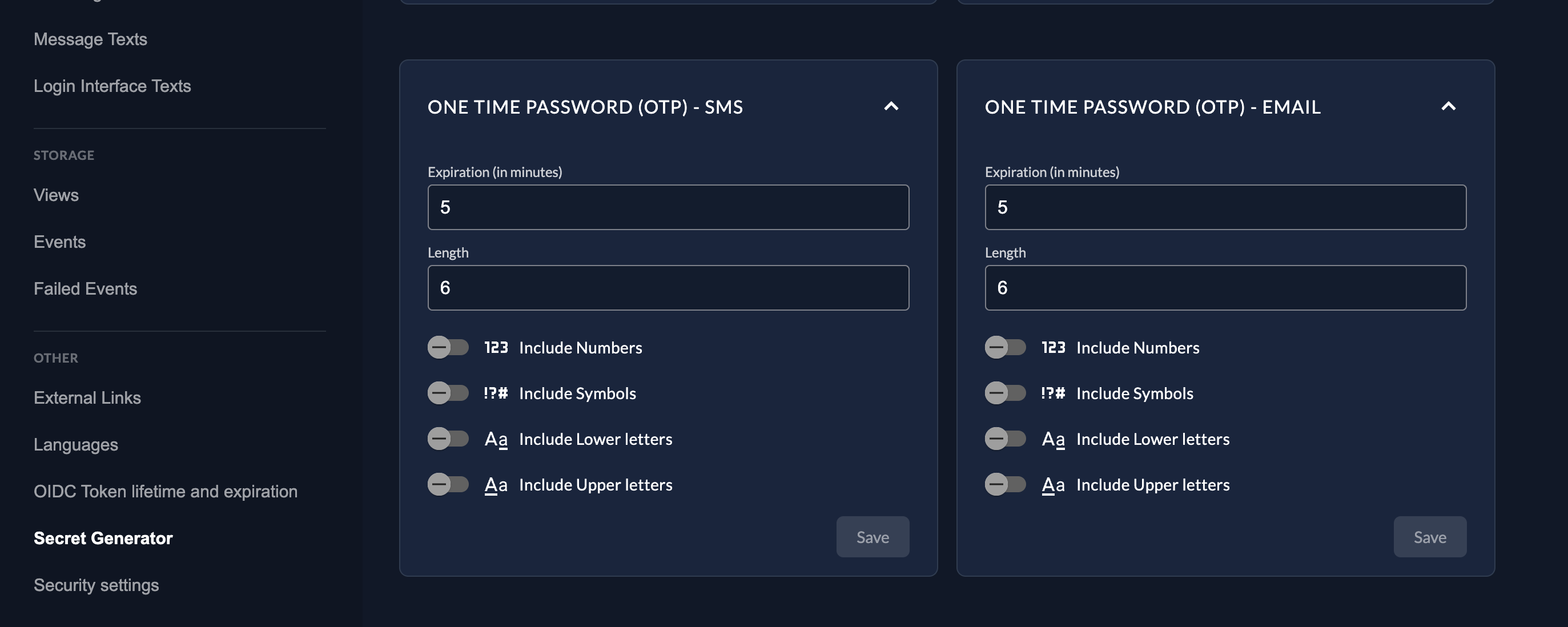
Task: Click the 123 numbers icon in OTP SMS
Action: point(496,348)
